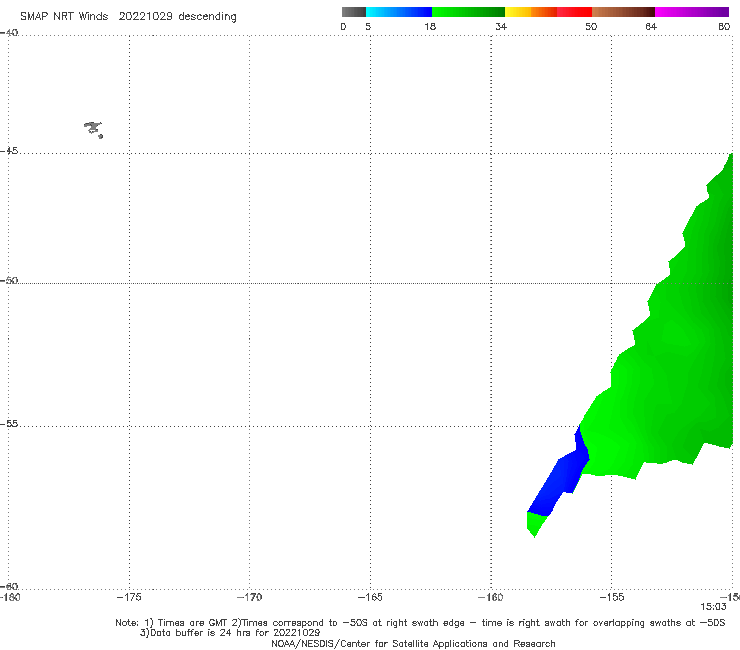Click the latitude label '-55'

click(9, 423)
